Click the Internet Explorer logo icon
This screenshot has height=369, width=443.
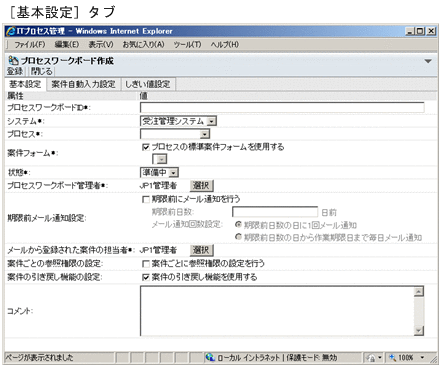pyautogui.click(x=11, y=31)
